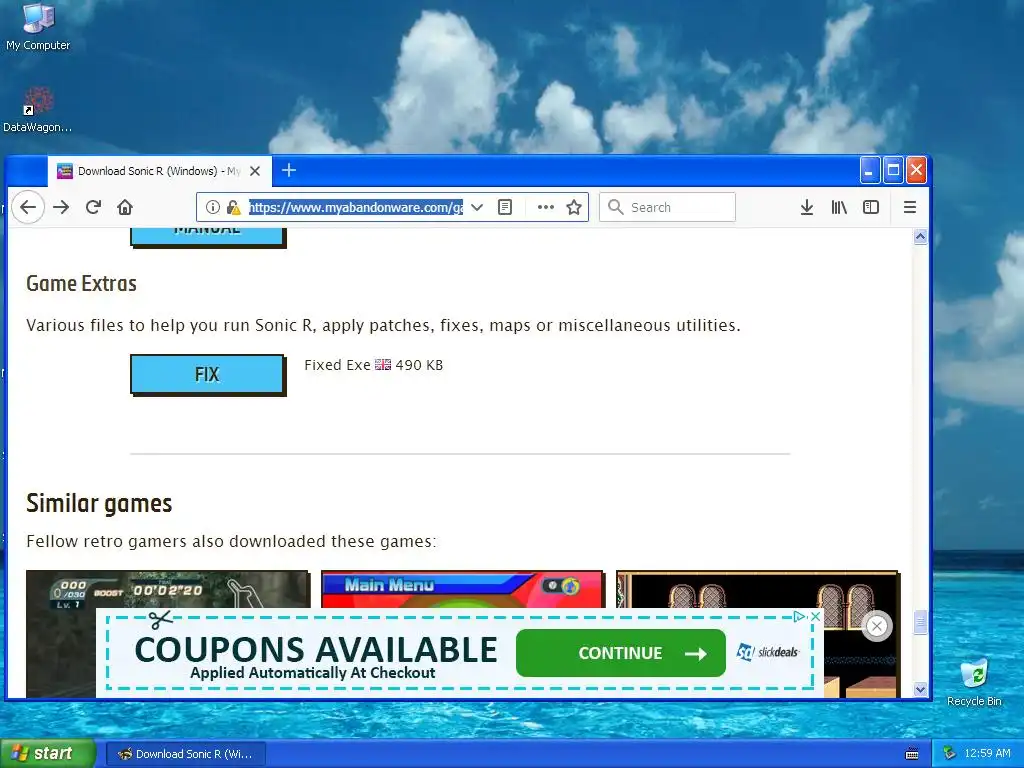Click the Game Extras heading
This screenshot has height=768, width=1024.
pyautogui.click(x=82, y=283)
